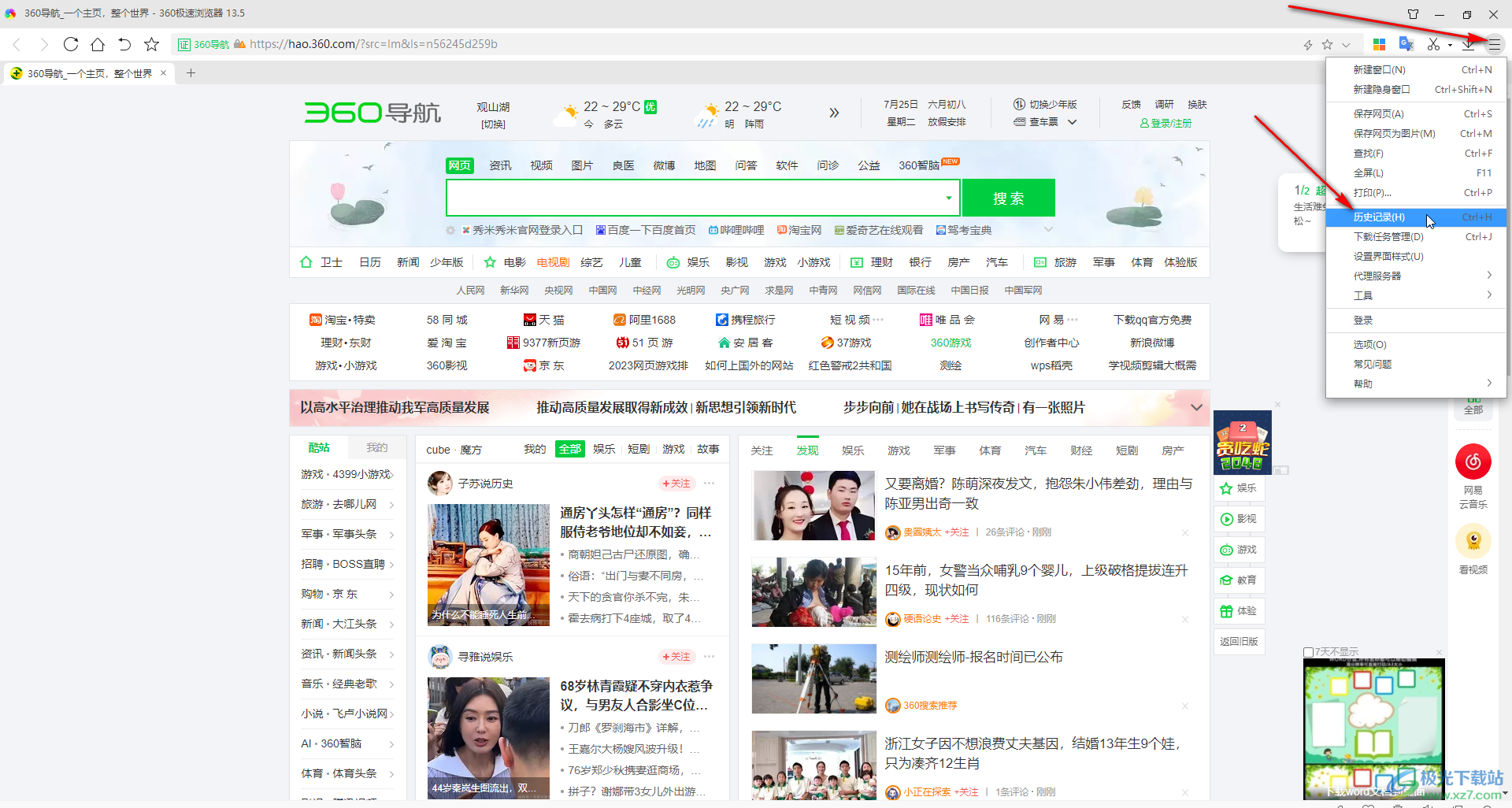Close the 360导航 tab
The height and width of the screenshot is (808, 1512).
163,73
